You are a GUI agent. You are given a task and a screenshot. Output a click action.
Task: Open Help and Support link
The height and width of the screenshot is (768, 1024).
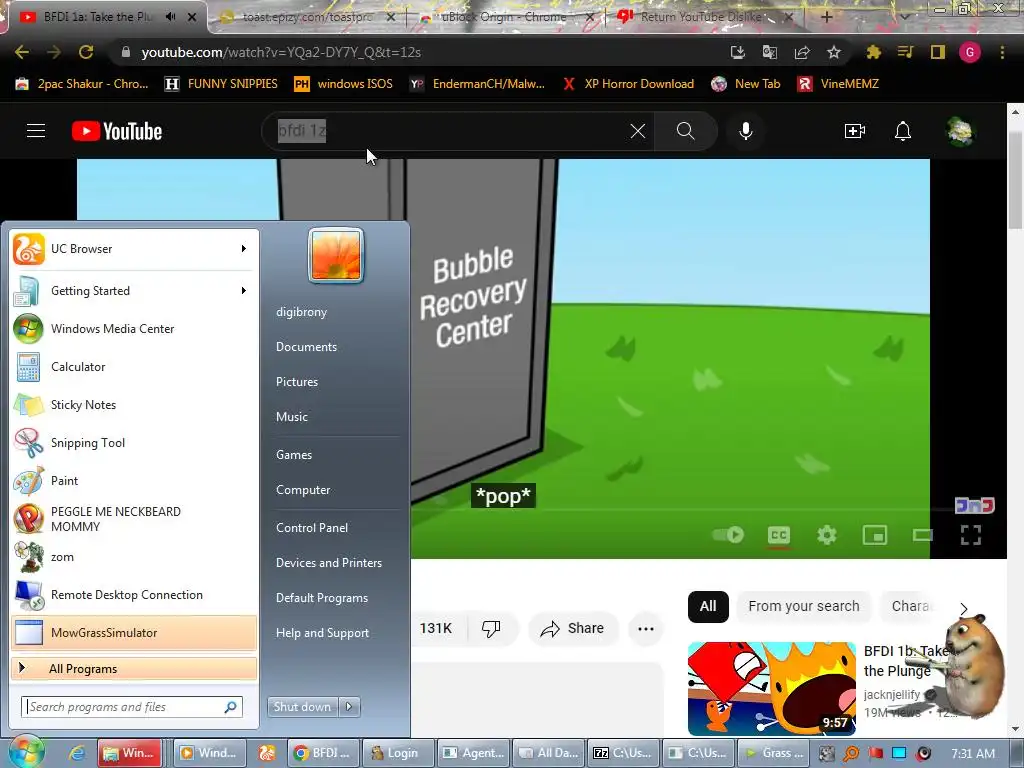click(x=322, y=633)
